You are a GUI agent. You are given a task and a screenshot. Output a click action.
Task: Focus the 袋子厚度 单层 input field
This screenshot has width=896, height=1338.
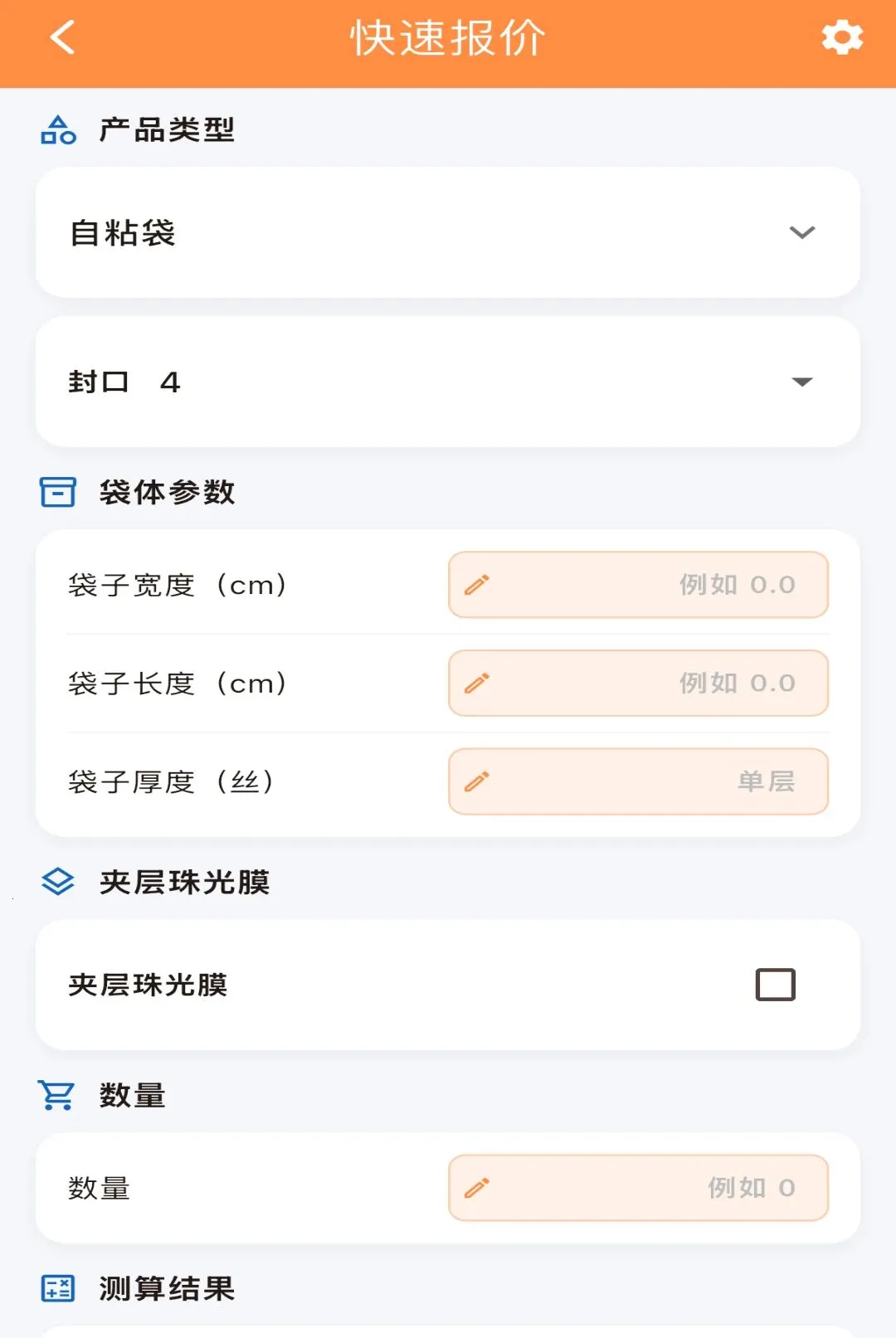[639, 781]
